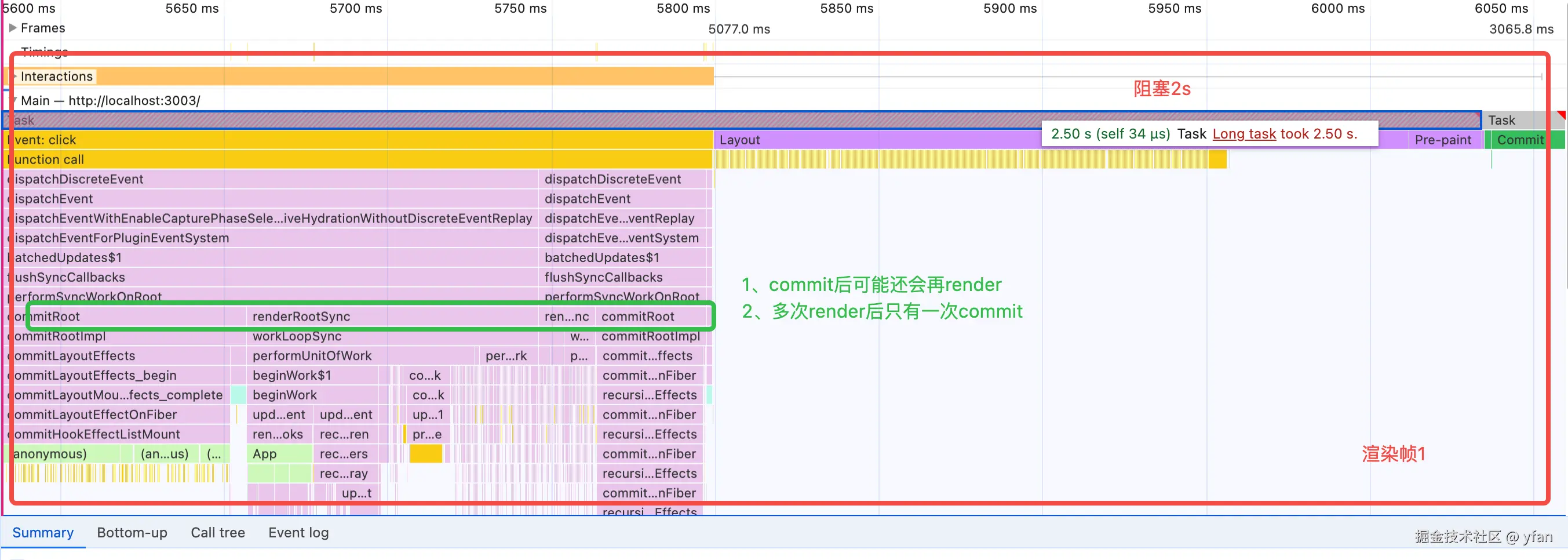Open the Bottom-up tab

tap(132, 533)
